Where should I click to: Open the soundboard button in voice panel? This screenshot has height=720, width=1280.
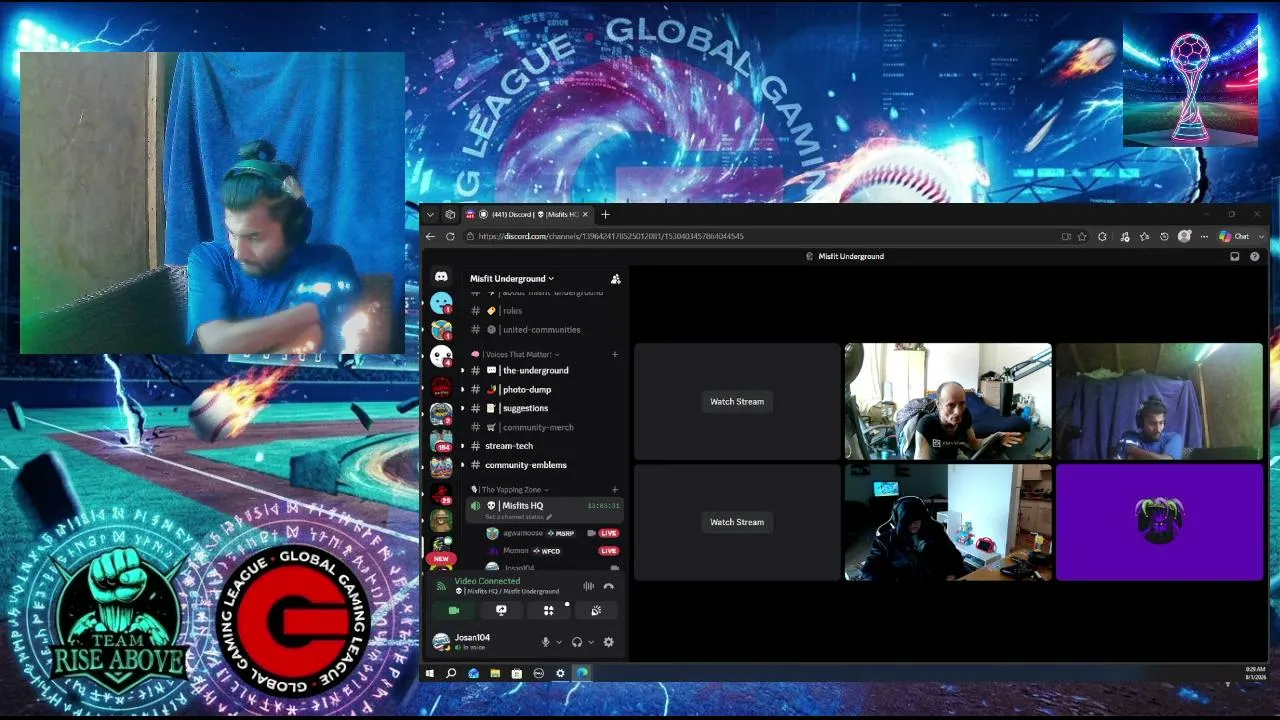[596, 610]
